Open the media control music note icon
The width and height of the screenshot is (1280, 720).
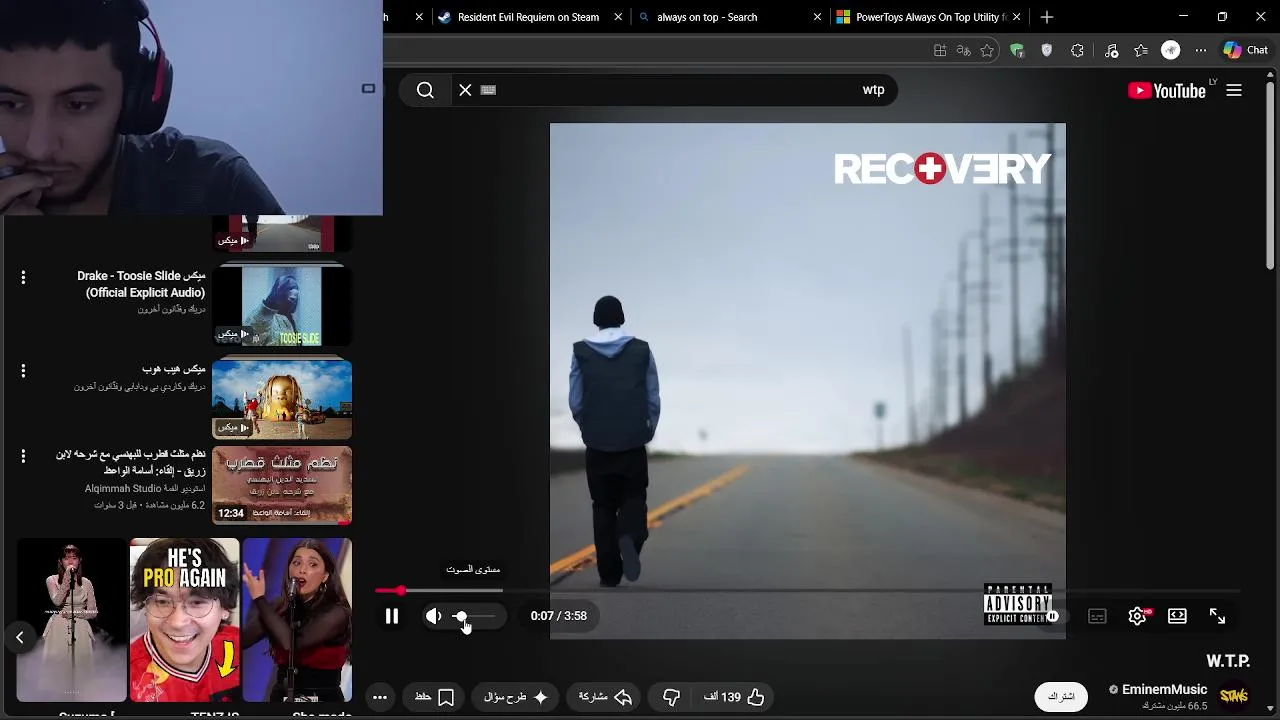(x=1111, y=50)
